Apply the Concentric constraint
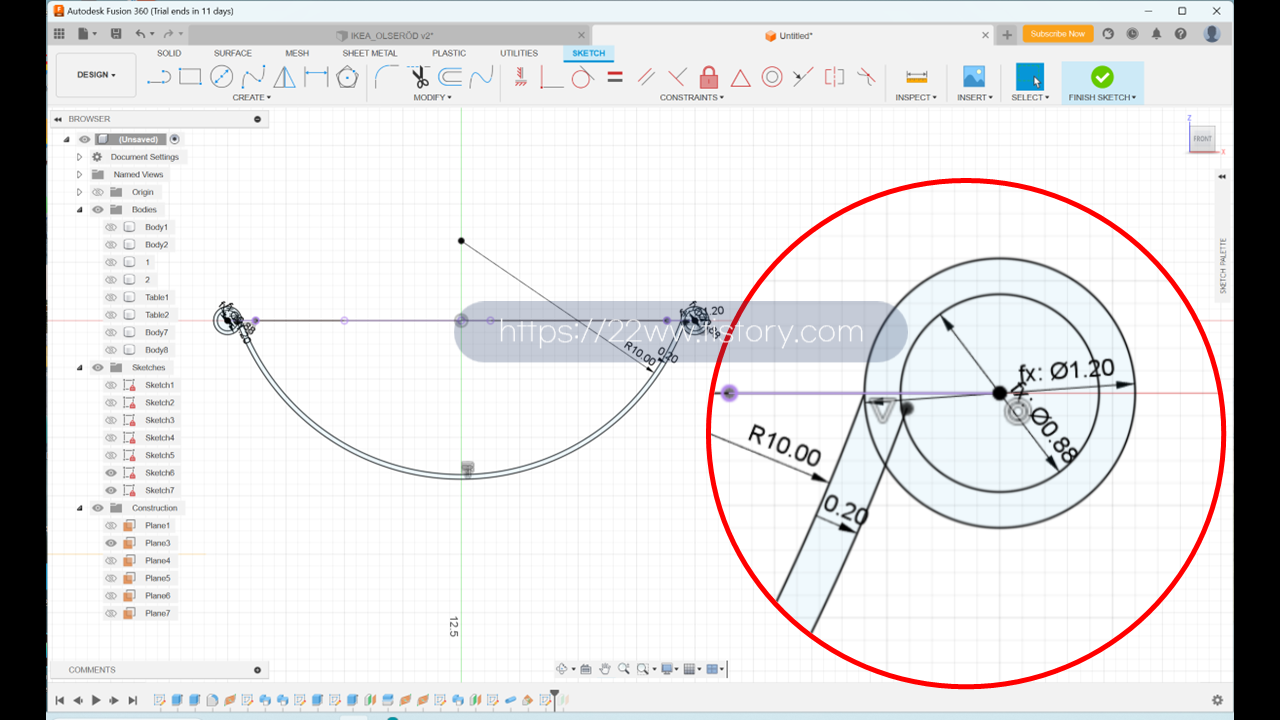 (772, 77)
